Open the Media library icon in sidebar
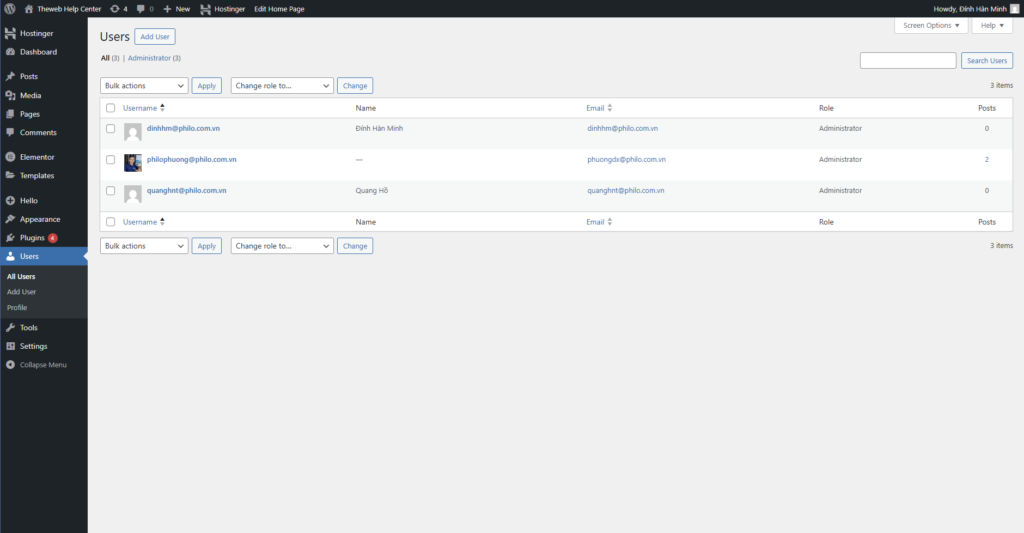This screenshot has width=1024, height=533. (10, 95)
